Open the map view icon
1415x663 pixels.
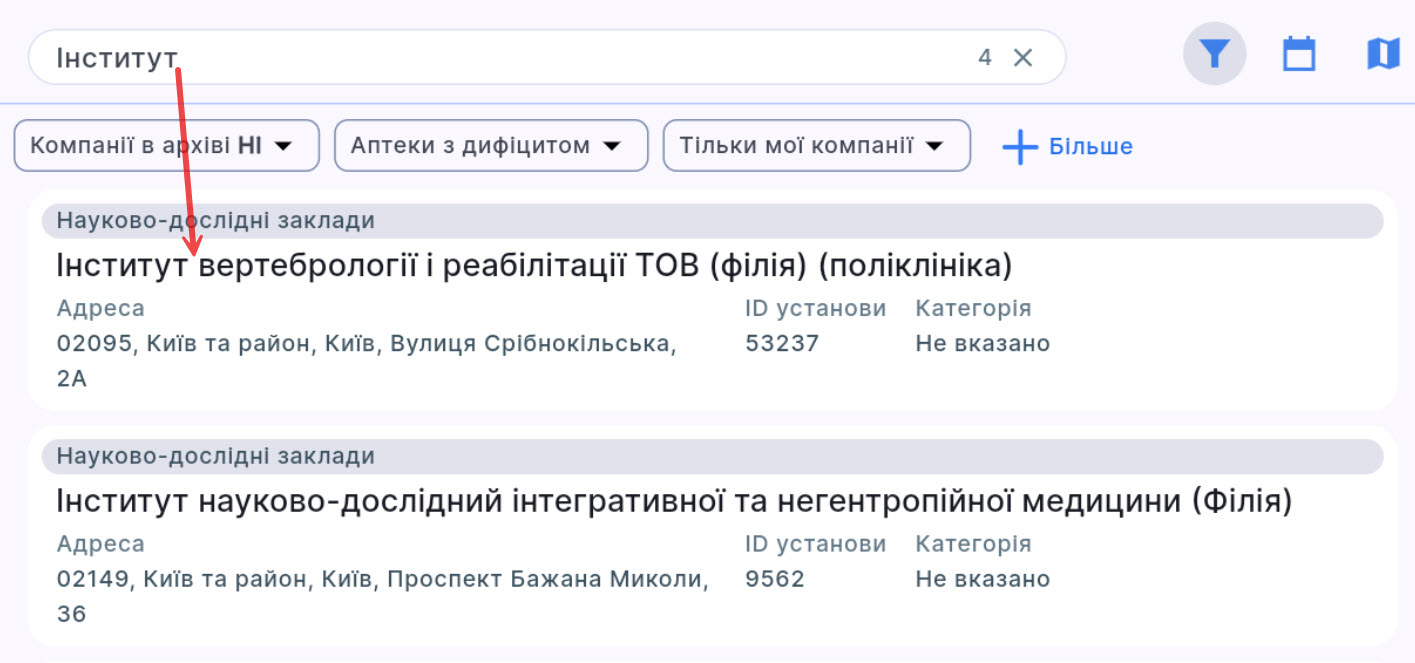pyautogui.click(x=1382, y=53)
